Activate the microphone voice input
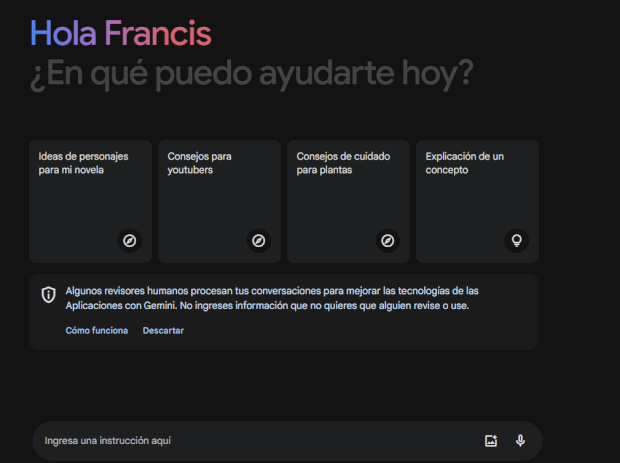 pos(520,440)
